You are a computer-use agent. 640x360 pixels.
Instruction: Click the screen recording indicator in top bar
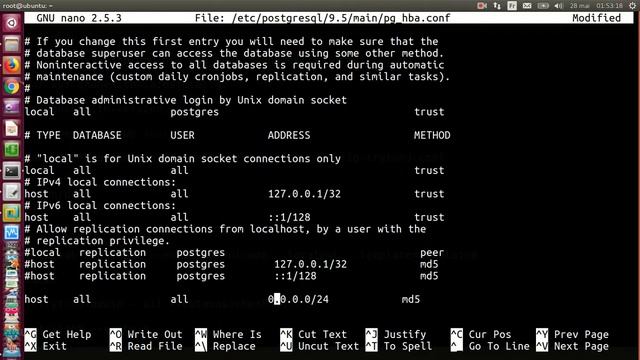[482, 6]
